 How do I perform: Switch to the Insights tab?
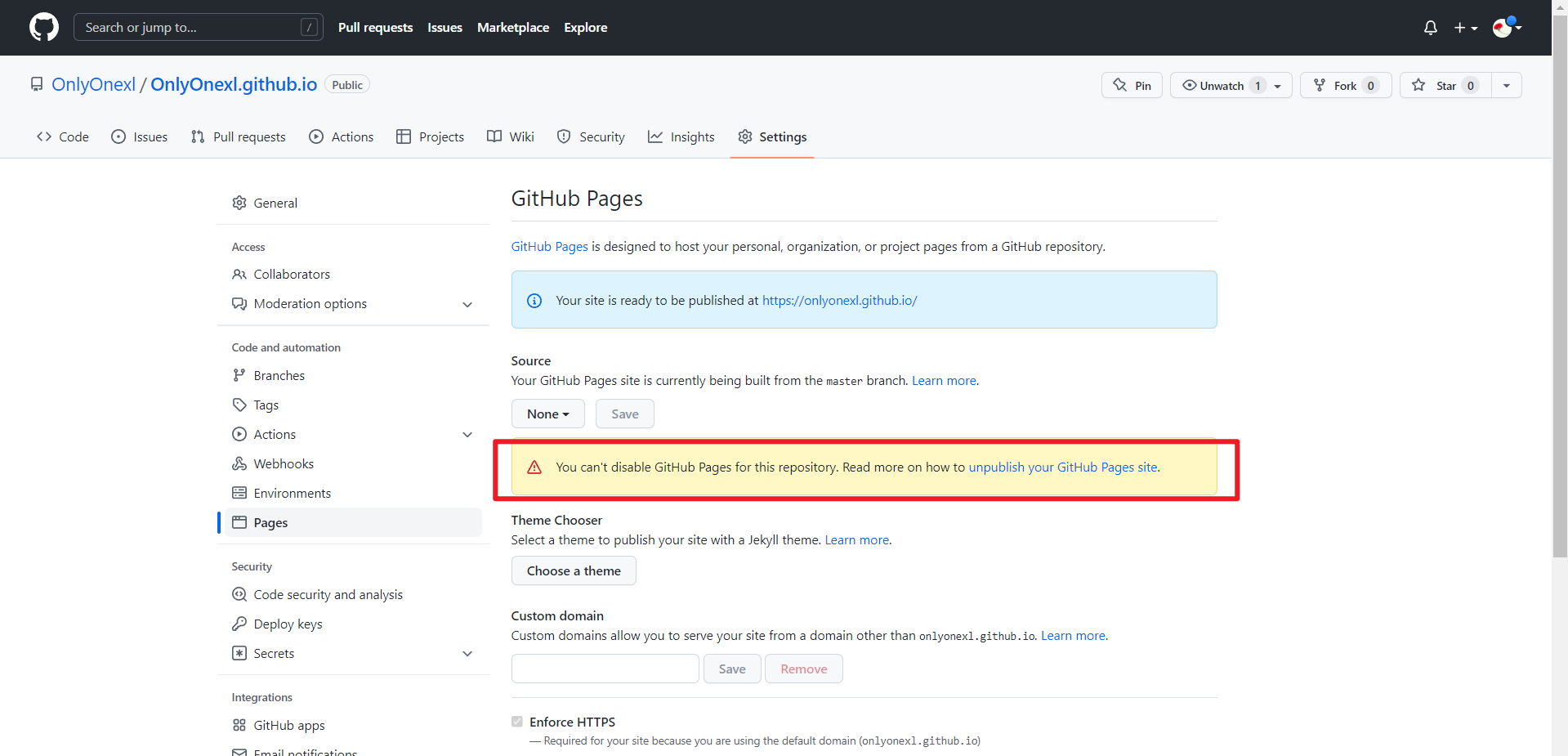coord(681,137)
